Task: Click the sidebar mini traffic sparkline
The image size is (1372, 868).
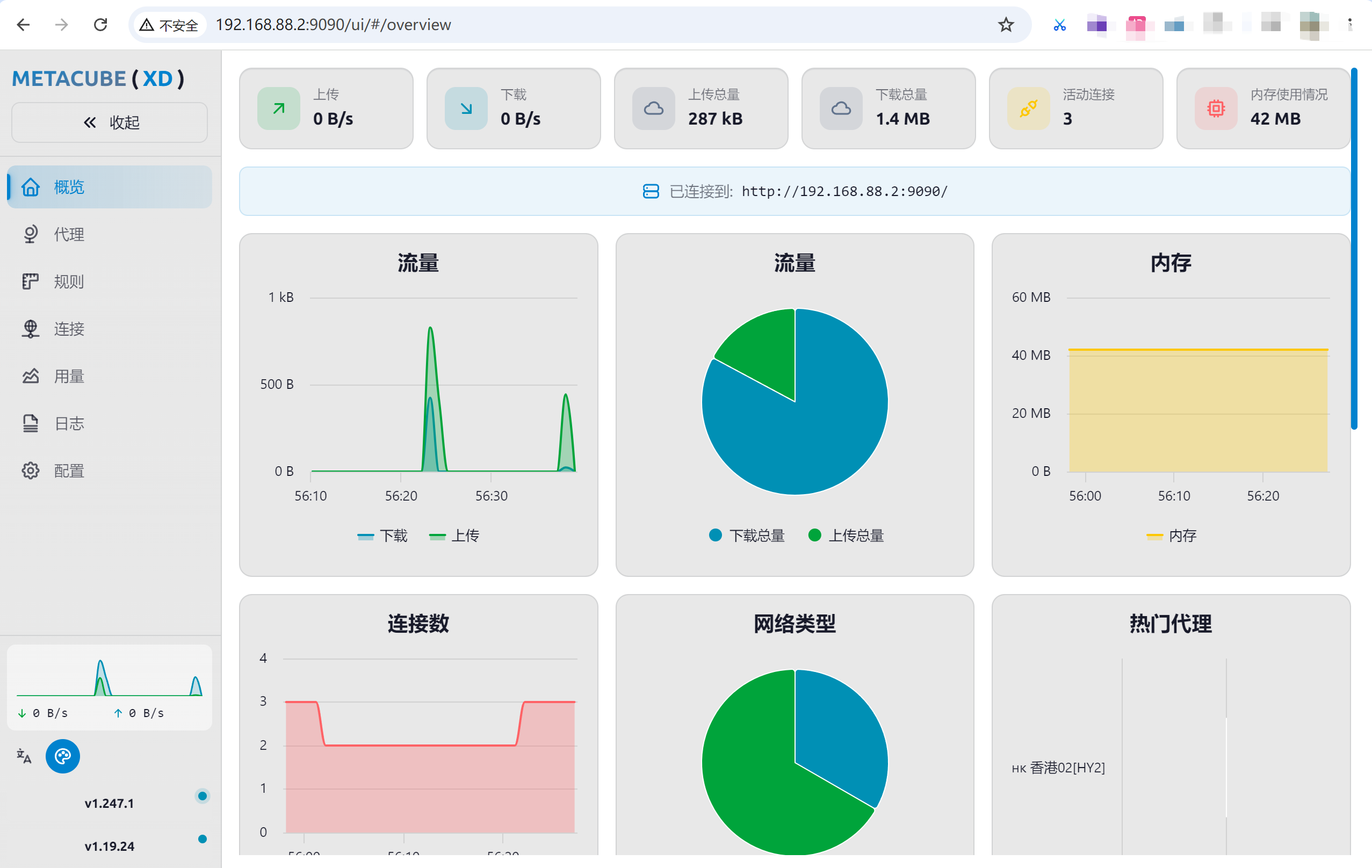Action: tap(110, 678)
